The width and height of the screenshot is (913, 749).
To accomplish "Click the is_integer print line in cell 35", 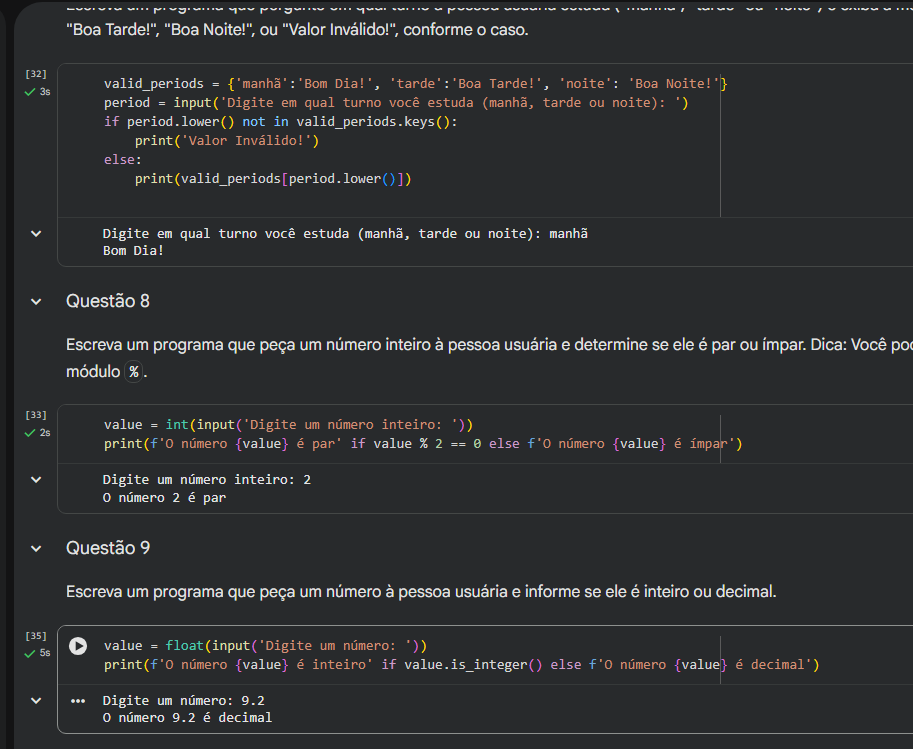I will pyautogui.click(x=462, y=665).
